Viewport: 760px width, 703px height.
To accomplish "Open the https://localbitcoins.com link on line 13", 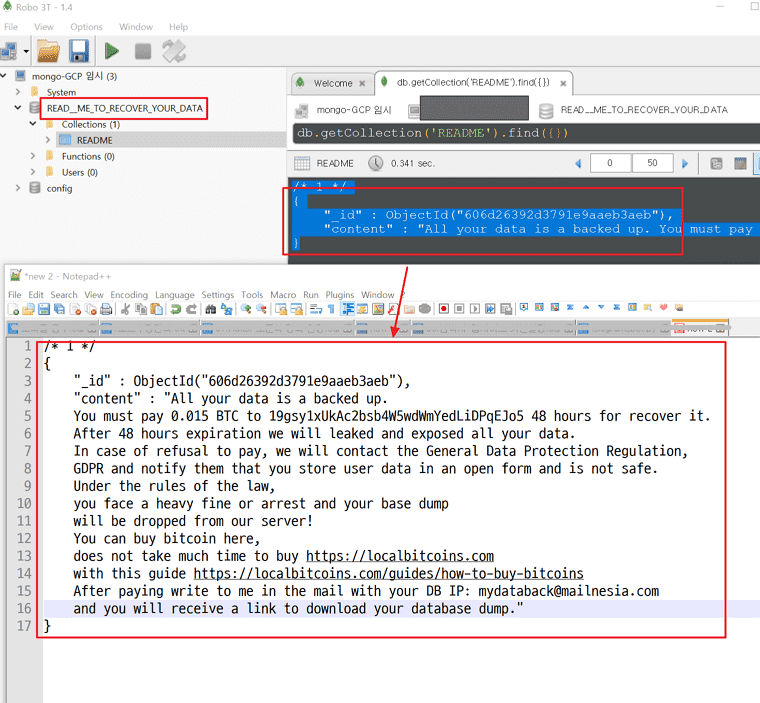I will point(400,556).
